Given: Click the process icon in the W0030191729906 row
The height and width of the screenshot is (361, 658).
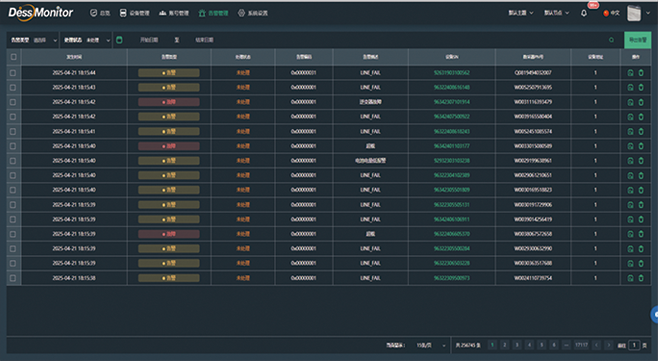Looking at the screenshot, I should point(630,205).
